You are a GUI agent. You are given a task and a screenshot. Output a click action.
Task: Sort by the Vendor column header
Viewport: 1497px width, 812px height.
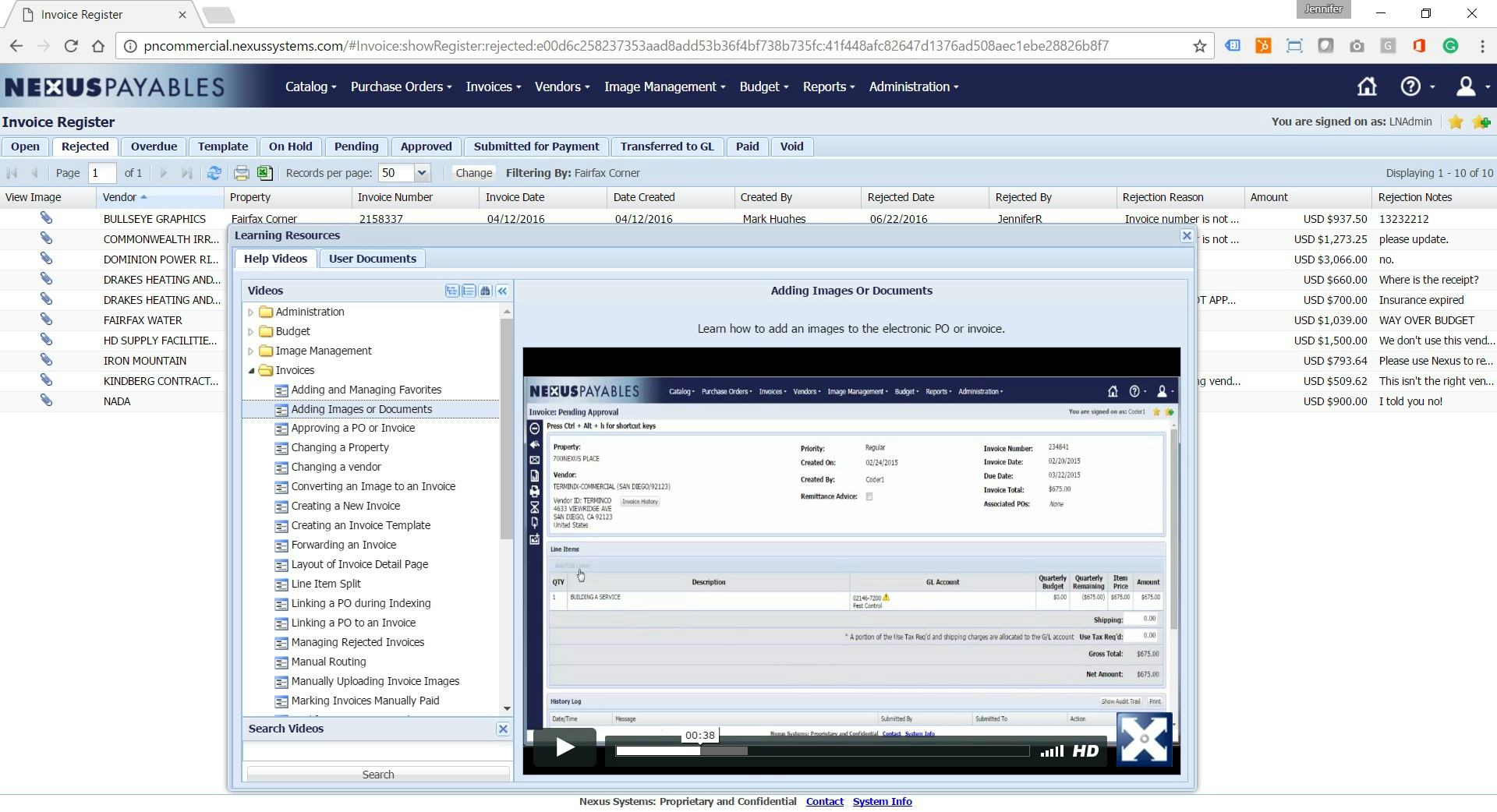[x=160, y=197]
